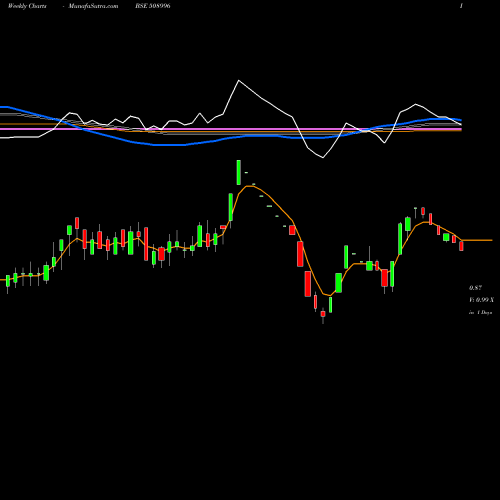
Task: Click the tallest green candle at chart peak
Action: click(x=239, y=172)
